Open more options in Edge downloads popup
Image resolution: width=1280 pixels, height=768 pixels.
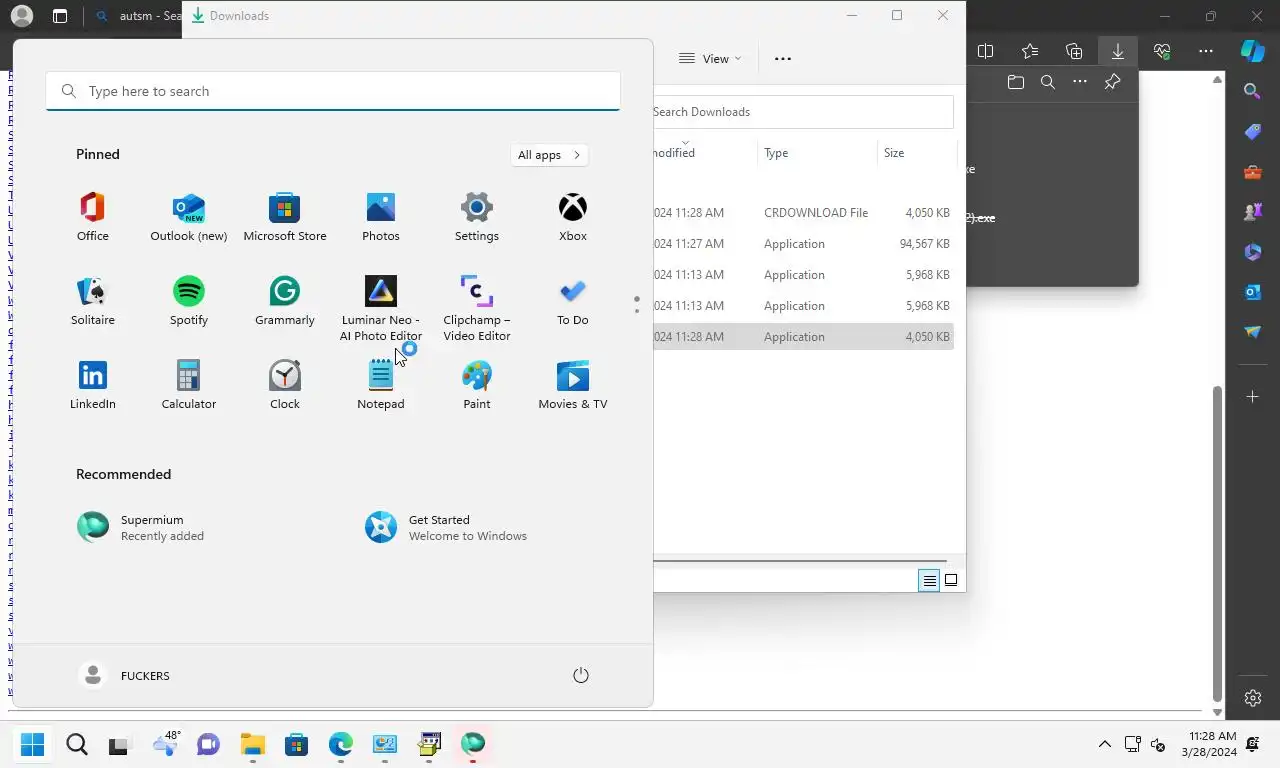coord(1080,82)
